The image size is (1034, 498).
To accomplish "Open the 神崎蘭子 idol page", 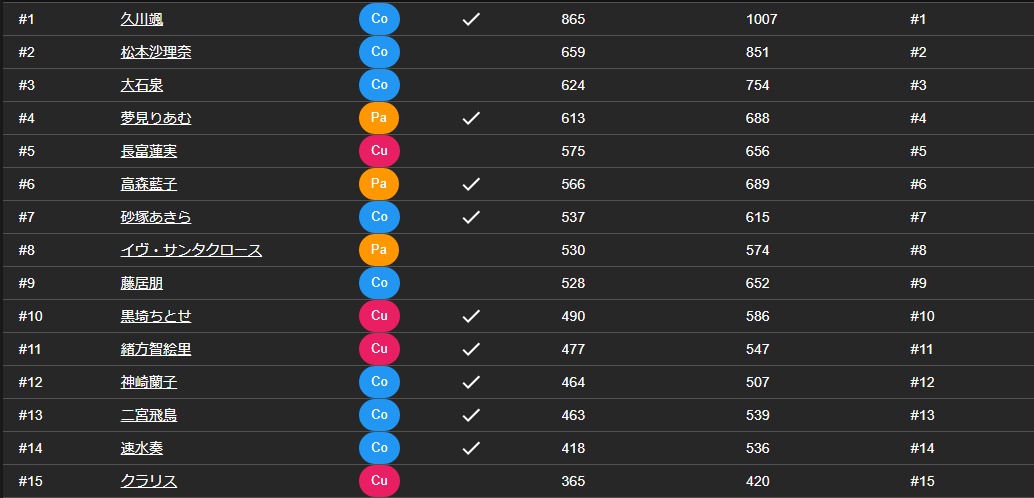I will (x=149, y=383).
